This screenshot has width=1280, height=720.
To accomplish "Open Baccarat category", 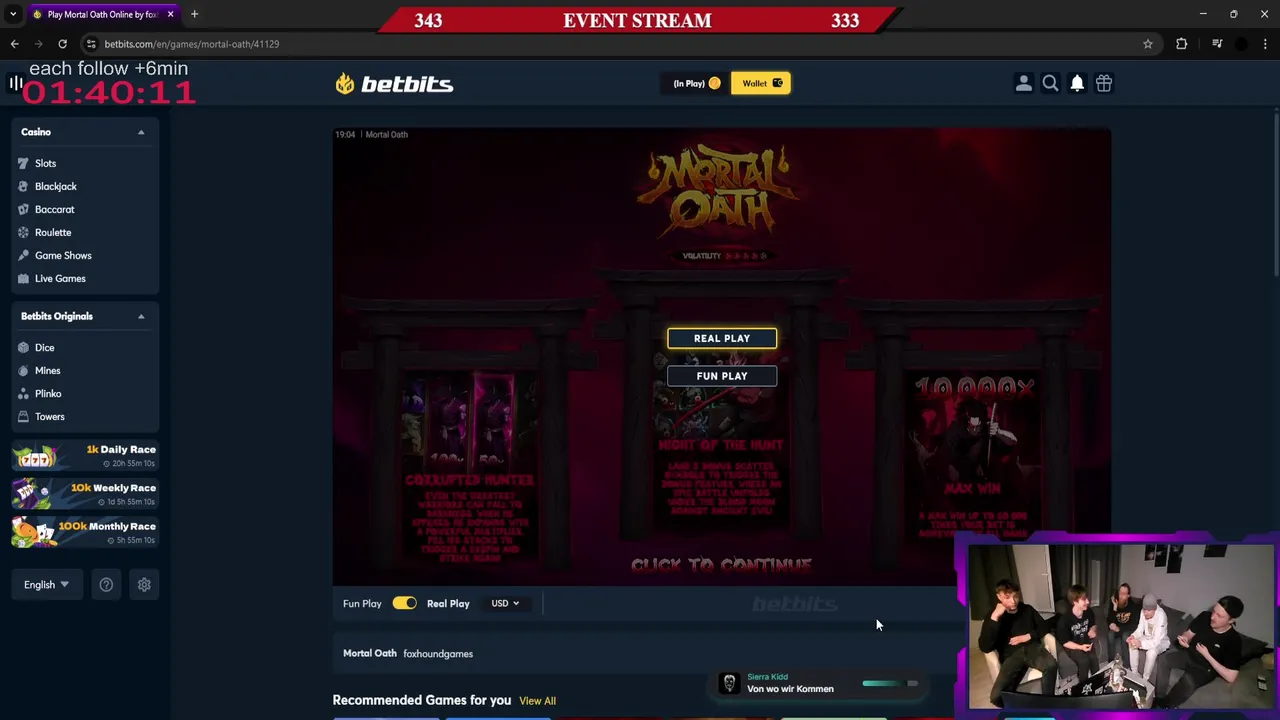I will 54,209.
